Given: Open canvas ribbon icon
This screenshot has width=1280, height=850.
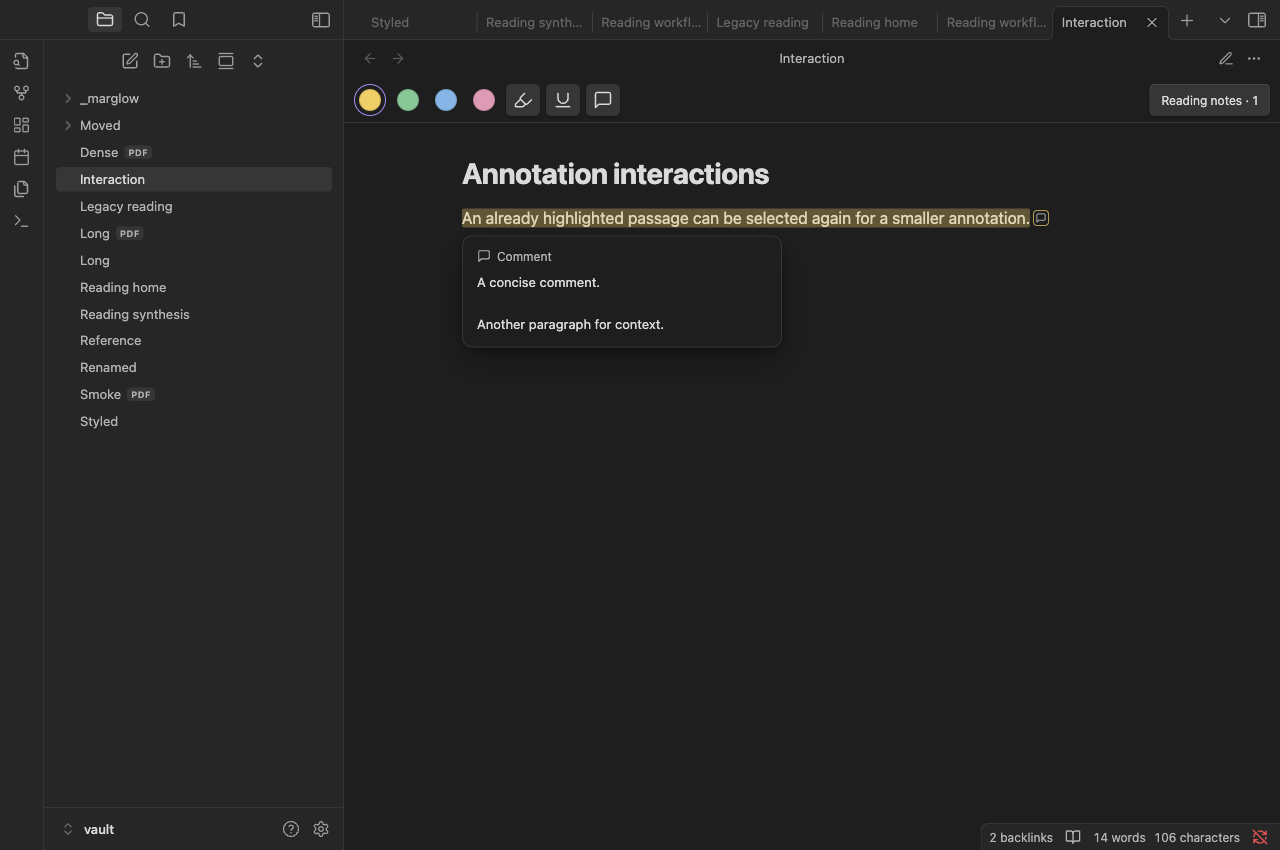Looking at the screenshot, I should 21,125.
